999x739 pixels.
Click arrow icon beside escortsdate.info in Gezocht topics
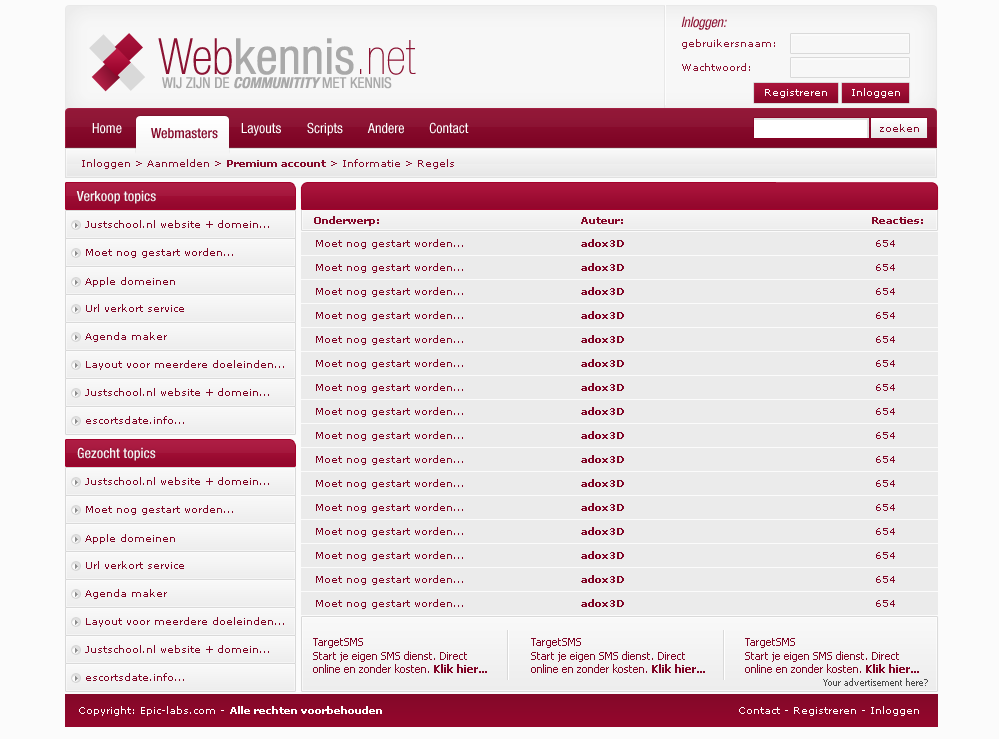tap(76, 678)
